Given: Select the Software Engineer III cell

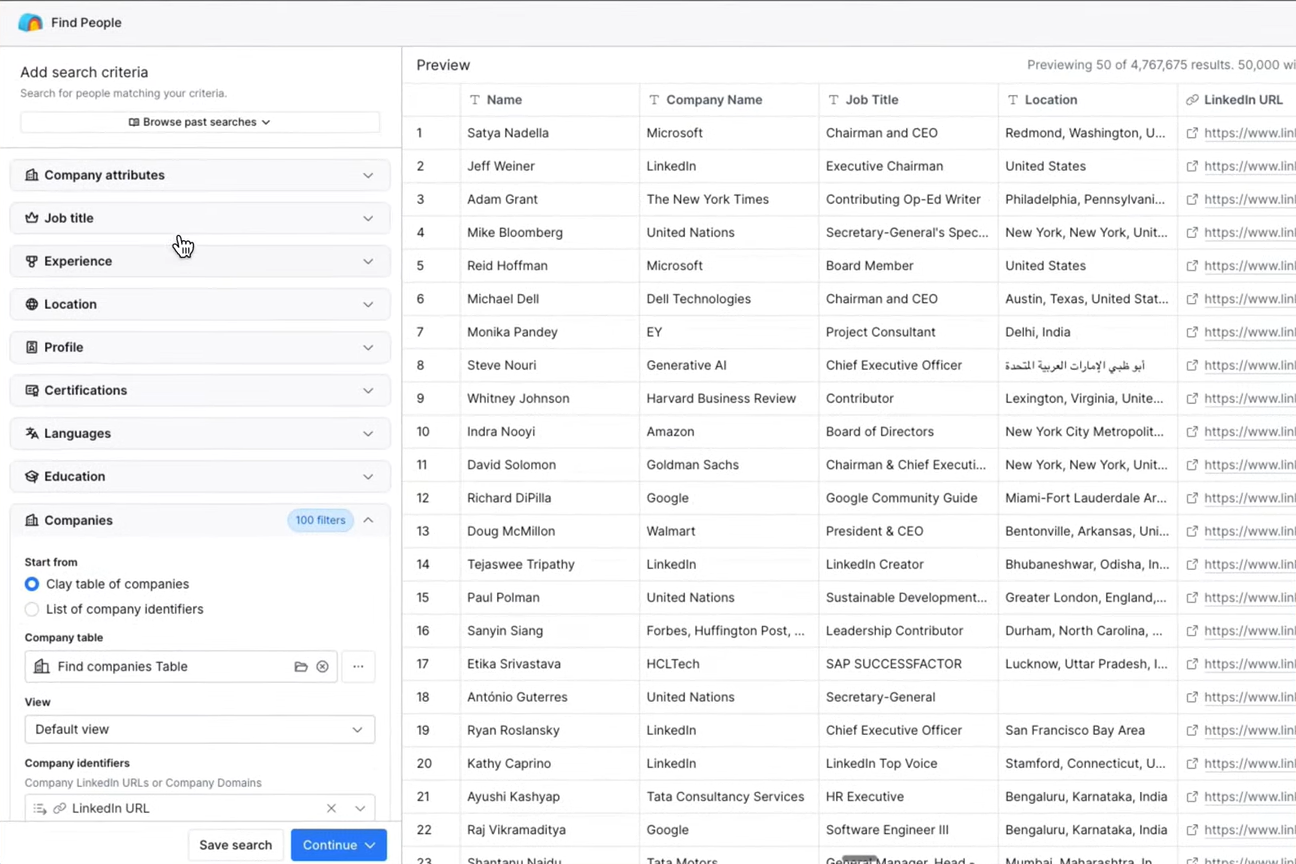Looking at the screenshot, I should point(908,830).
